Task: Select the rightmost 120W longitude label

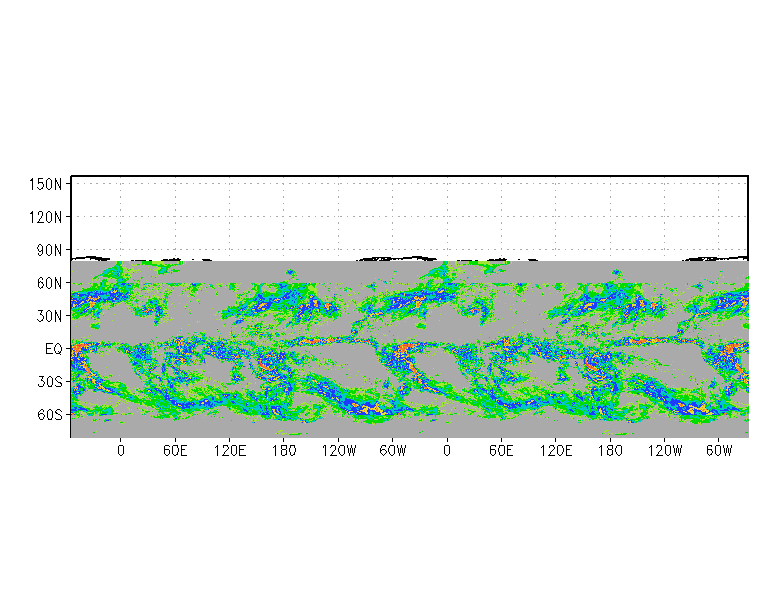Action: pos(664,451)
